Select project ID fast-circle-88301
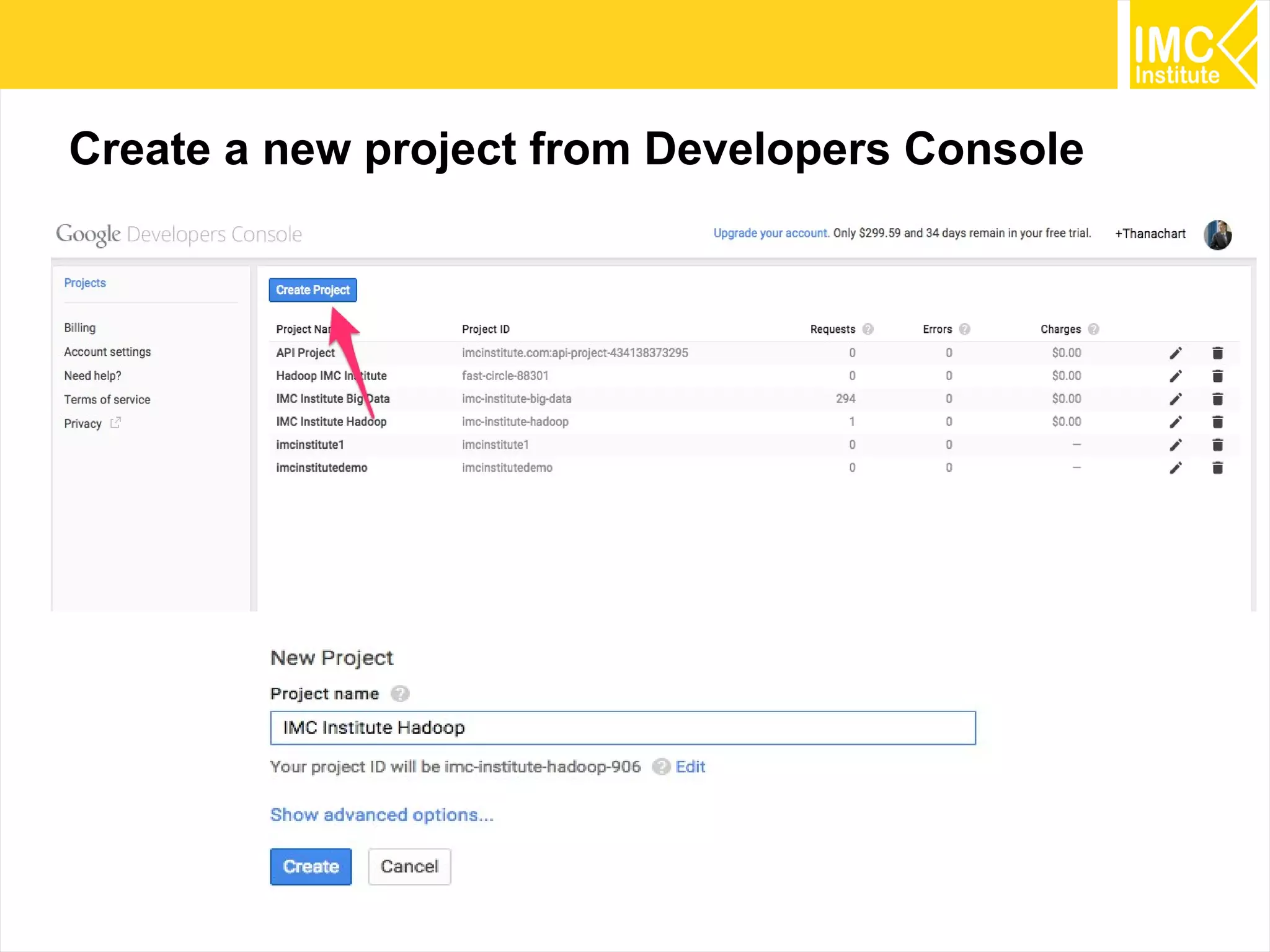Screen dimensions: 1270x952 coord(505,376)
